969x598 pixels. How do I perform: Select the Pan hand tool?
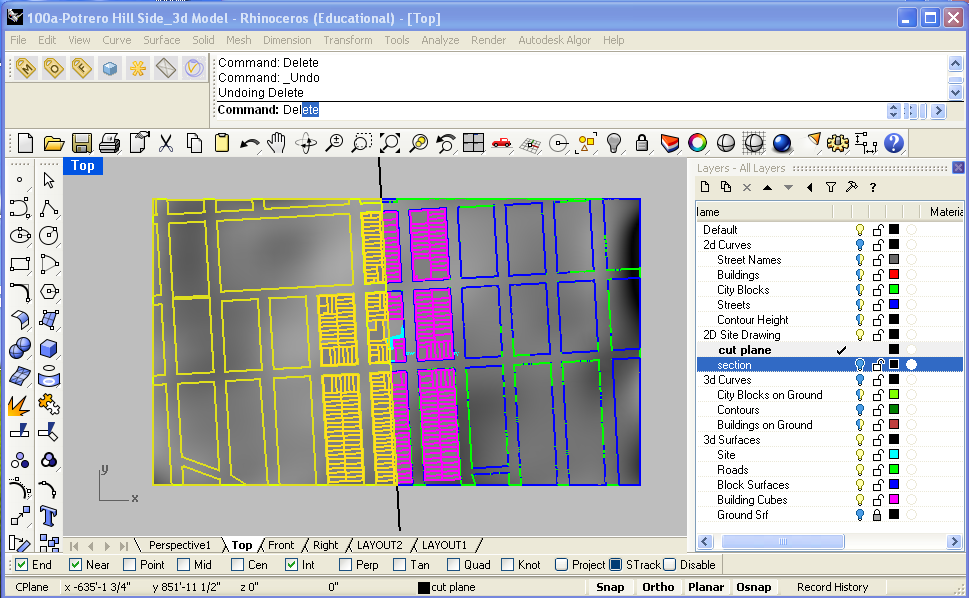[x=277, y=143]
